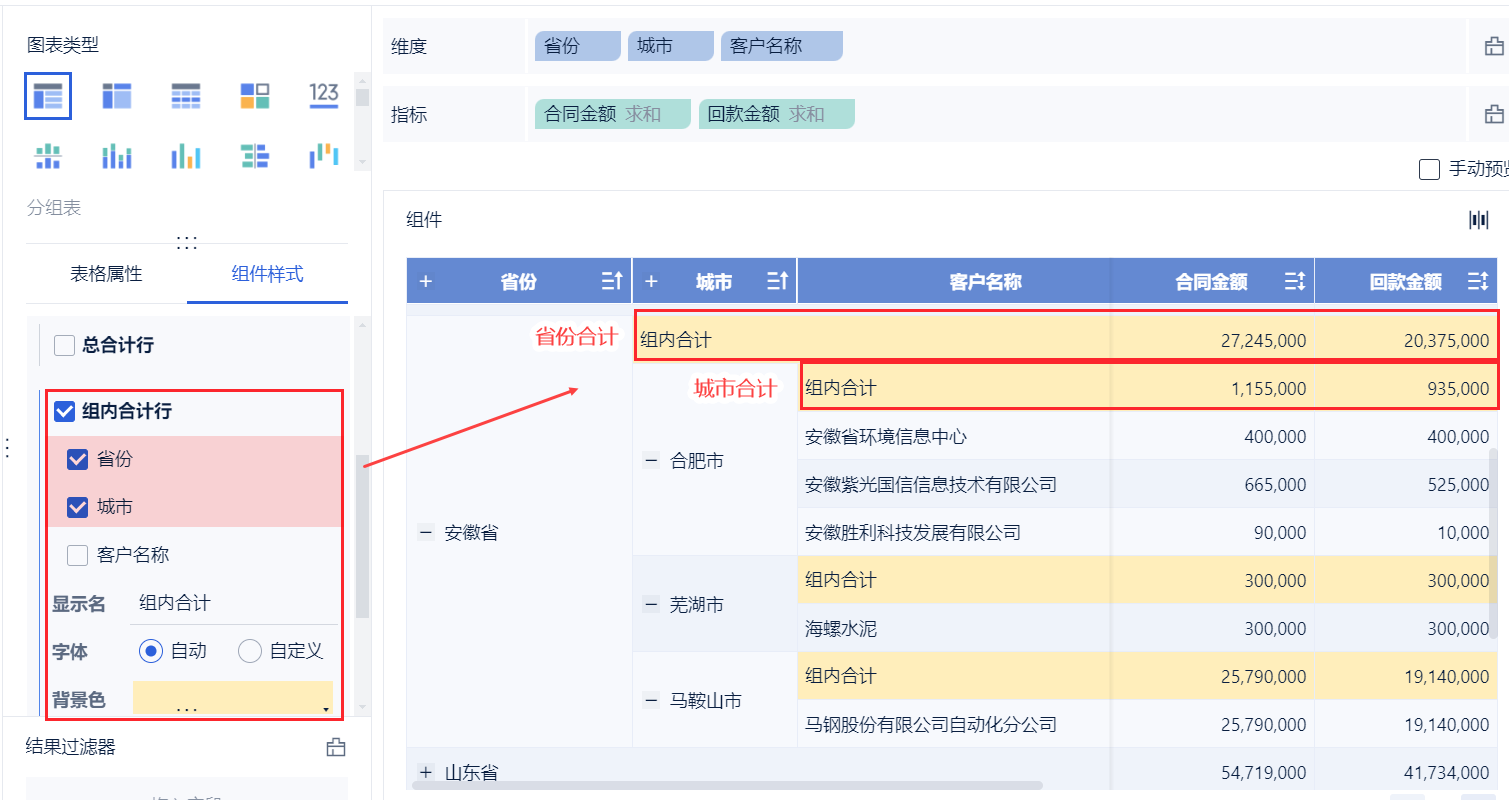Pick the KPI number card (123) icon

324,96
